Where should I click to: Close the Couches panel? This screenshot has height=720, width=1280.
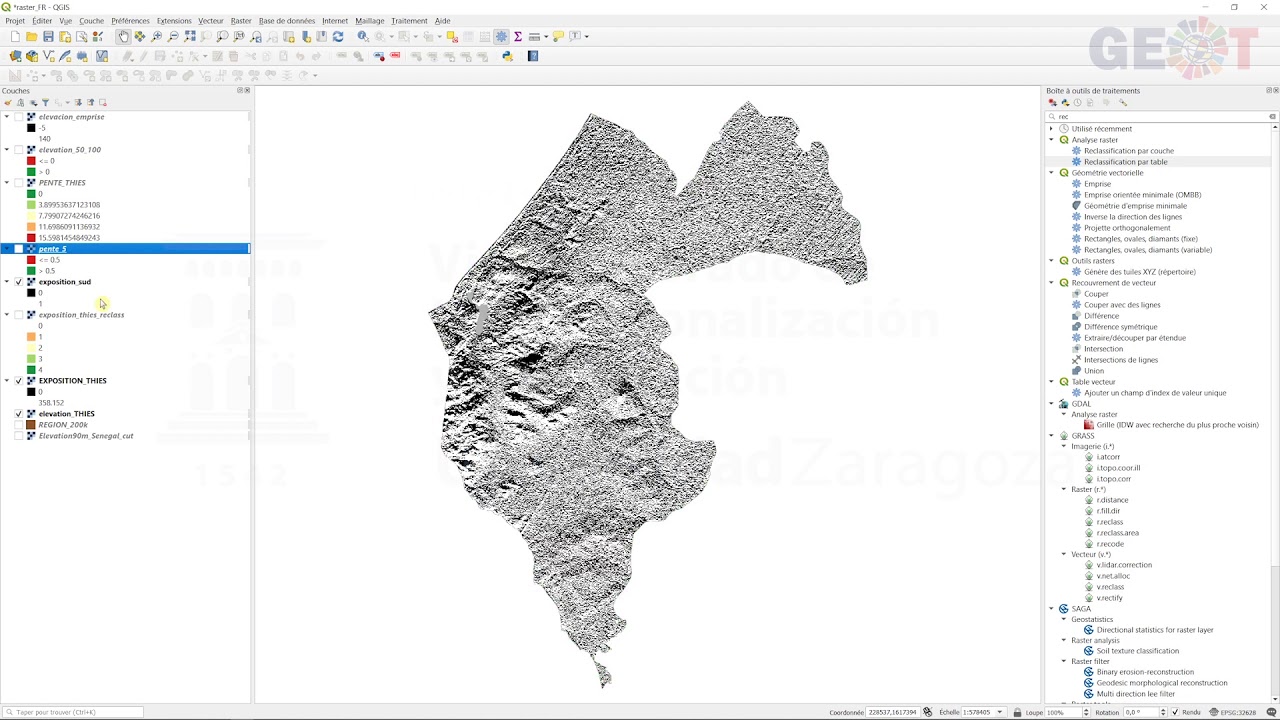(x=247, y=90)
